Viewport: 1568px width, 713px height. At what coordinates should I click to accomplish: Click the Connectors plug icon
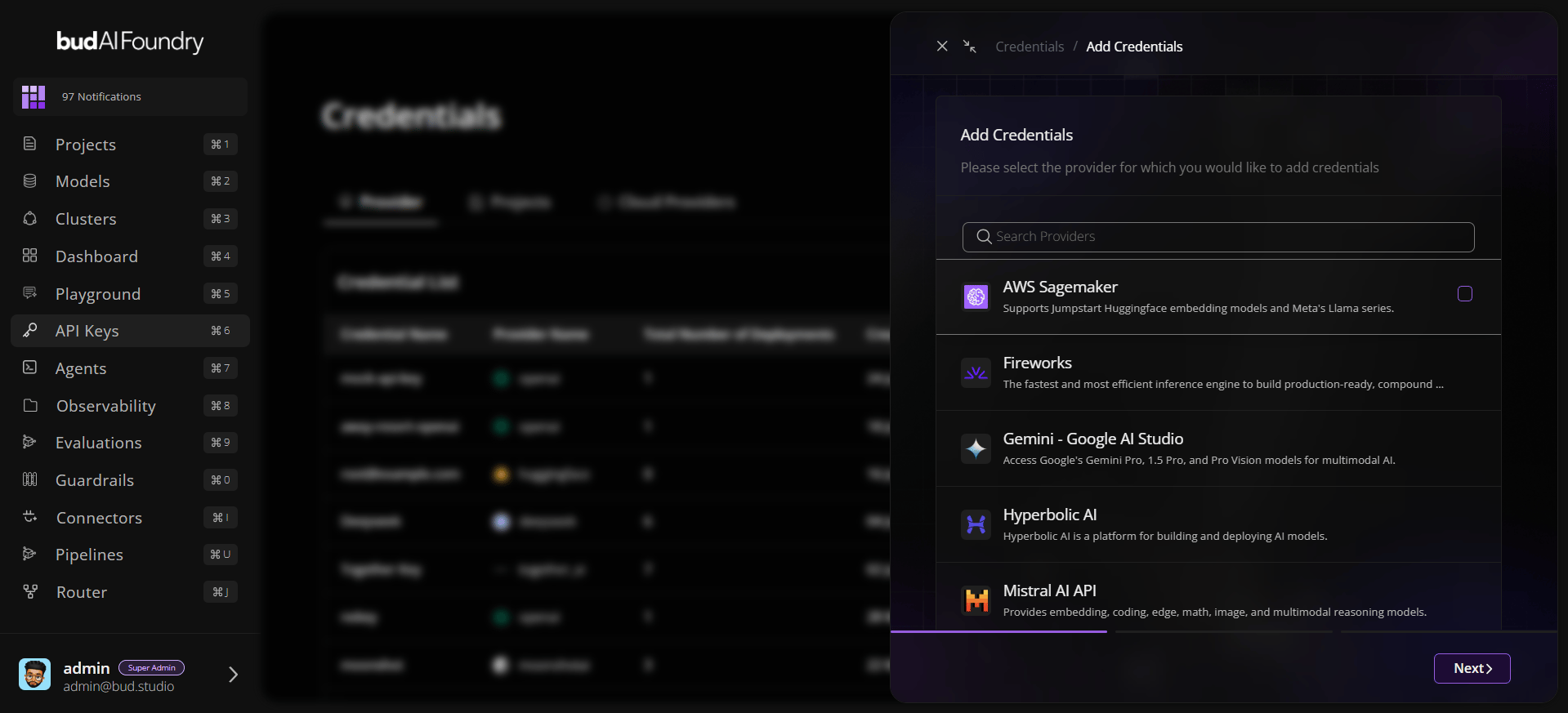tap(30, 517)
